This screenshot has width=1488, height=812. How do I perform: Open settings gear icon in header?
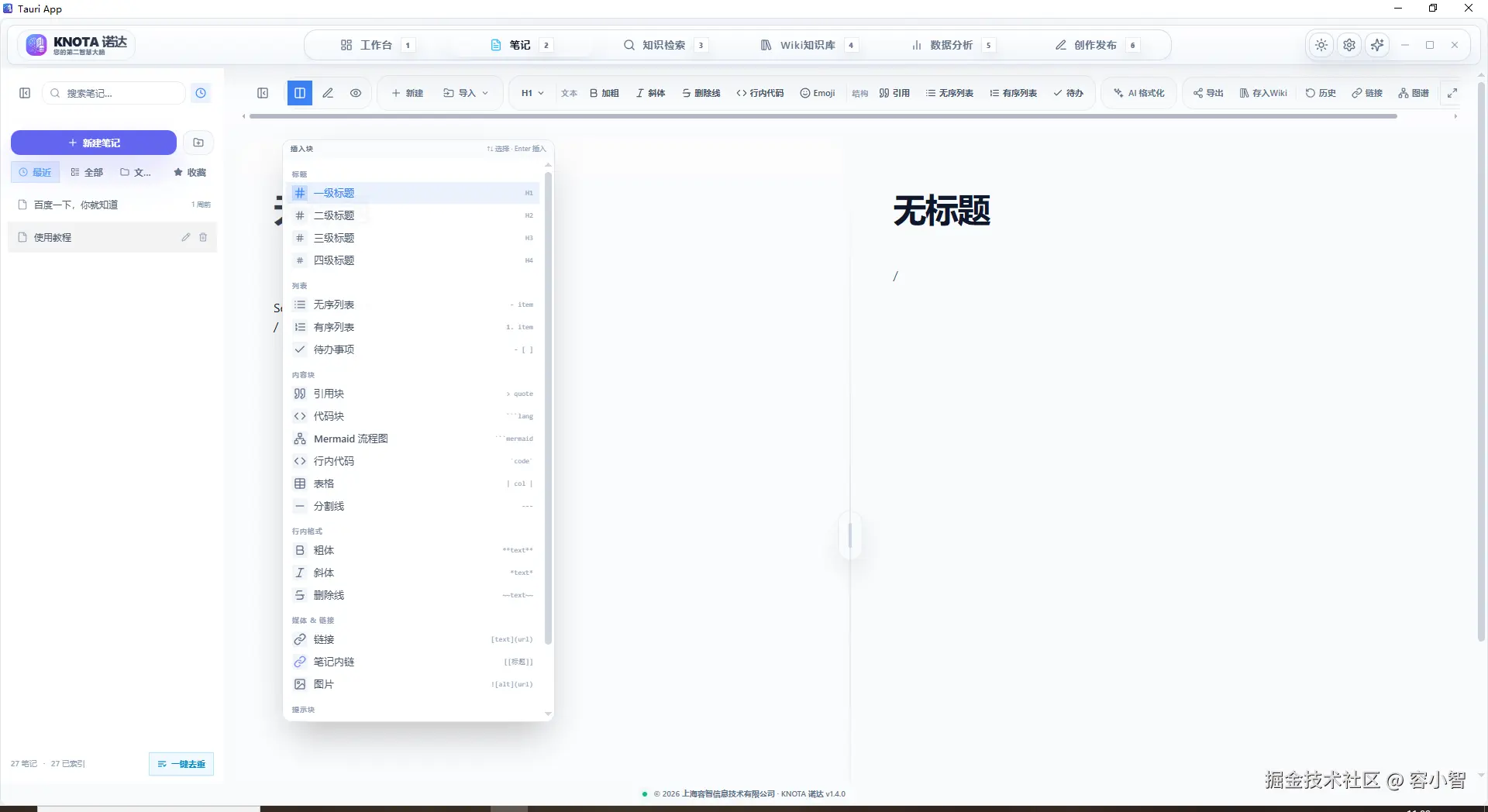1349,45
